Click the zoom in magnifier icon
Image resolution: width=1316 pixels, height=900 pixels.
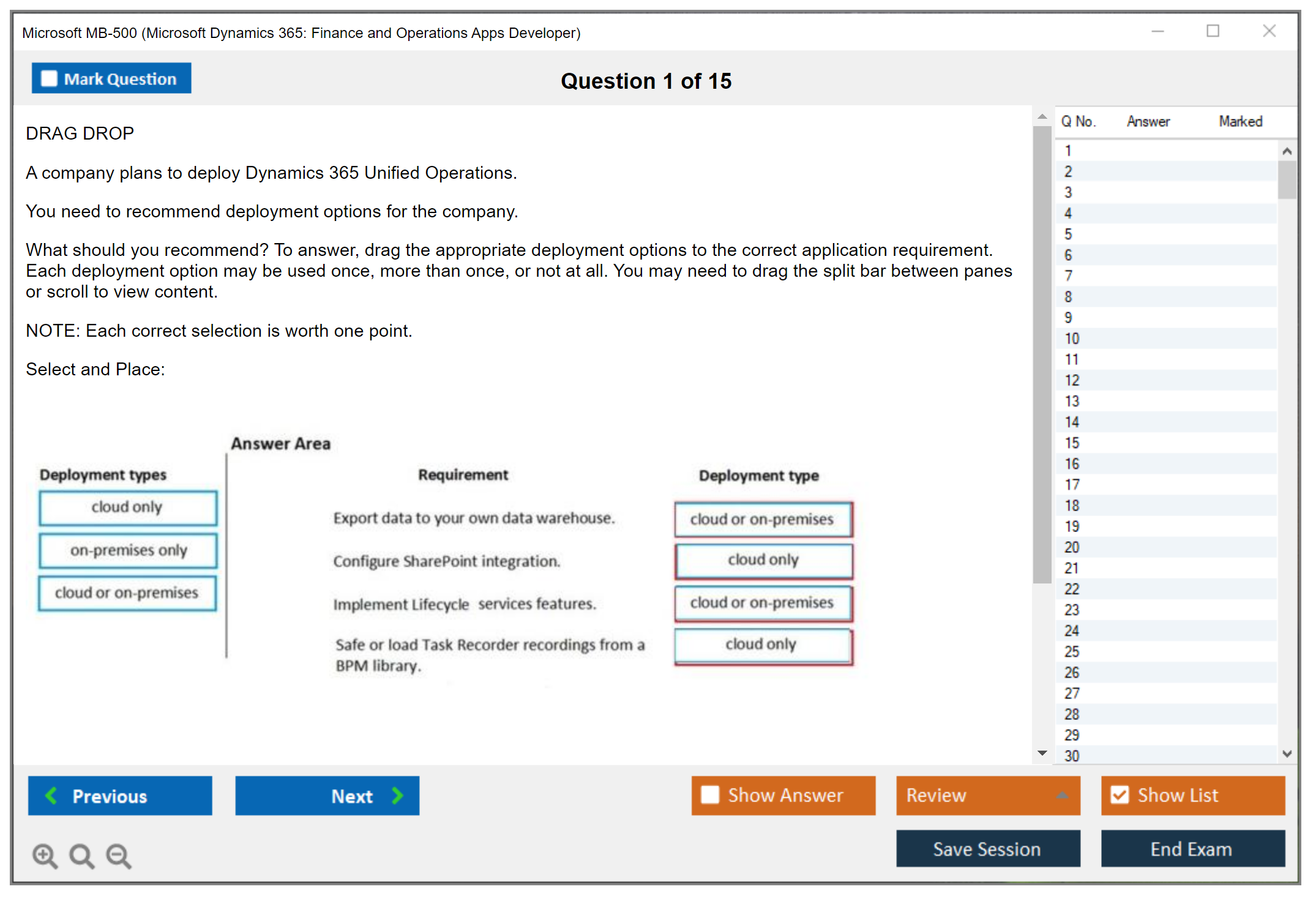(x=45, y=855)
